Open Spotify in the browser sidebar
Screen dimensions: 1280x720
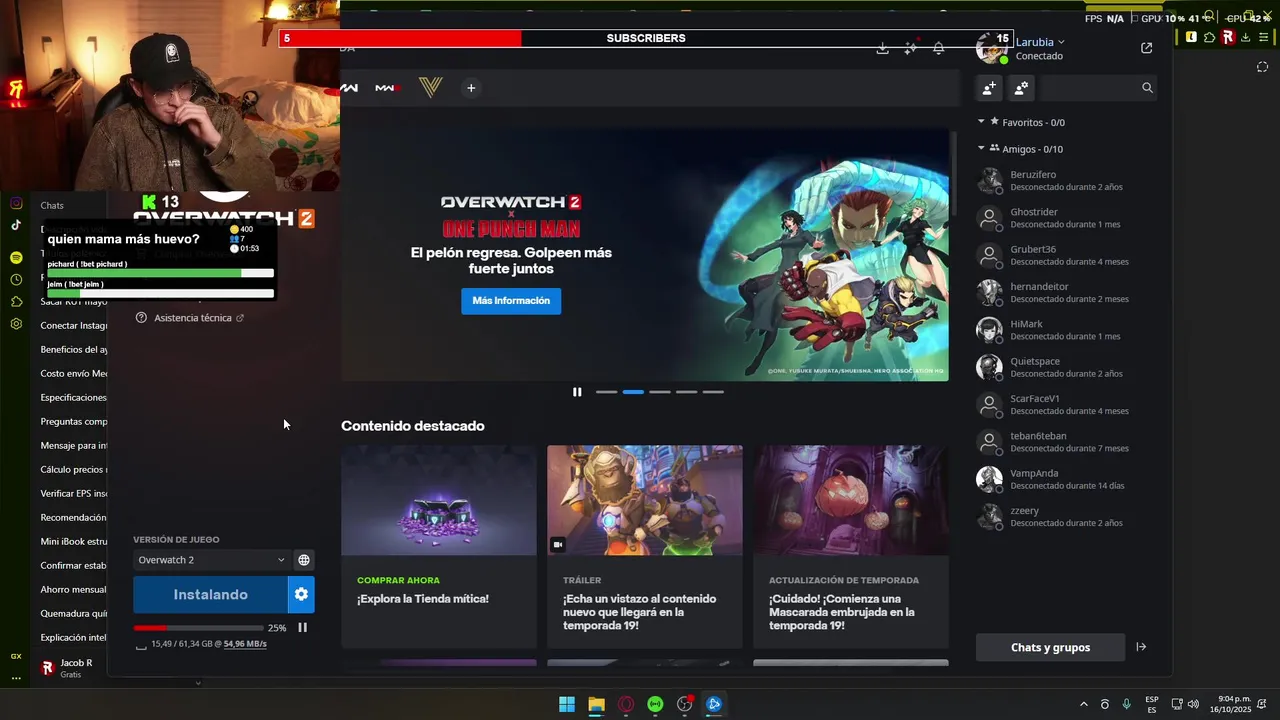point(16,258)
